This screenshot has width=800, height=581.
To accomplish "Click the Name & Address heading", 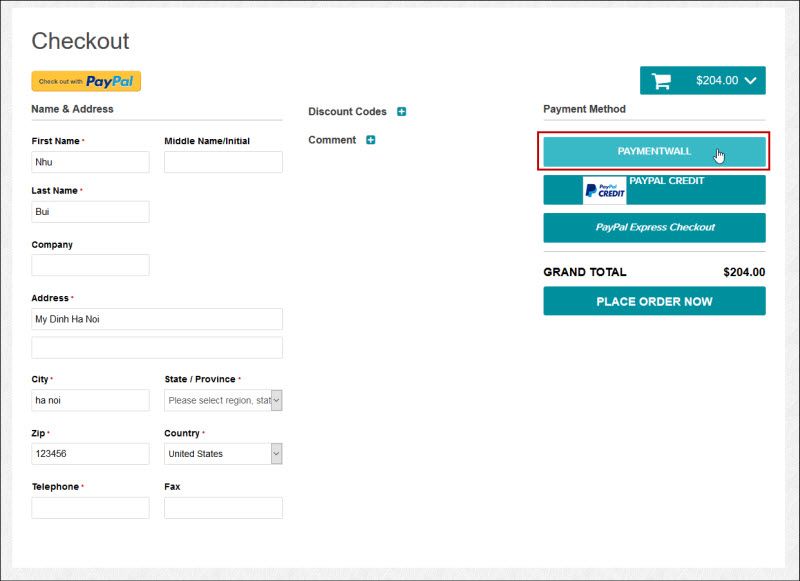I will (72, 109).
